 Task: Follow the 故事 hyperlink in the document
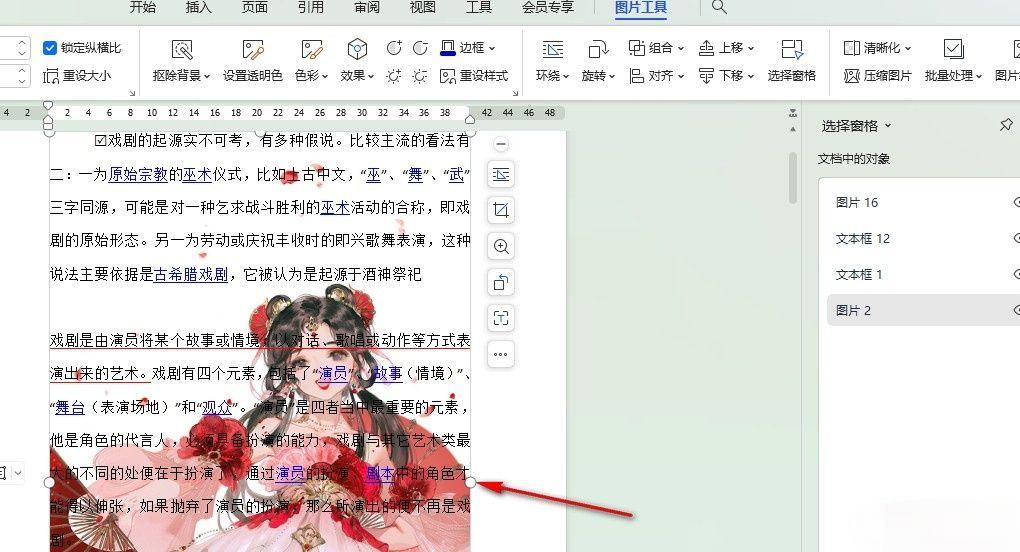coord(388,374)
